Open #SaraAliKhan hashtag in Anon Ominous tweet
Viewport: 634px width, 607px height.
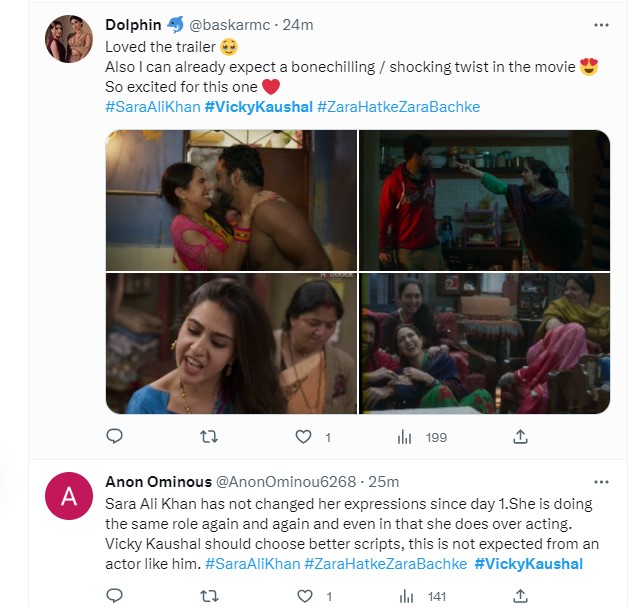coord(250,564)
